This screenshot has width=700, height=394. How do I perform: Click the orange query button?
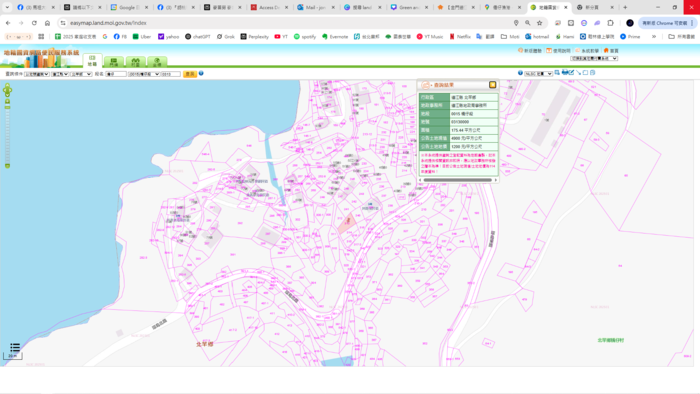(x=190, y=74)
